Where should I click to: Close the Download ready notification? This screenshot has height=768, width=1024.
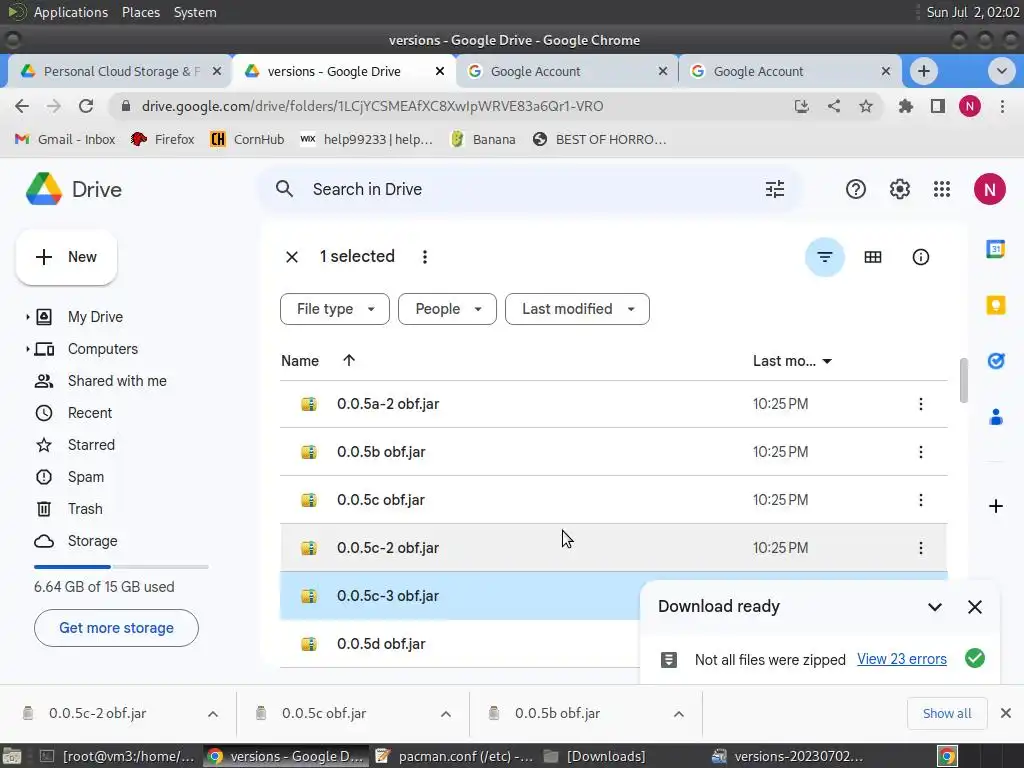(974, 607)
